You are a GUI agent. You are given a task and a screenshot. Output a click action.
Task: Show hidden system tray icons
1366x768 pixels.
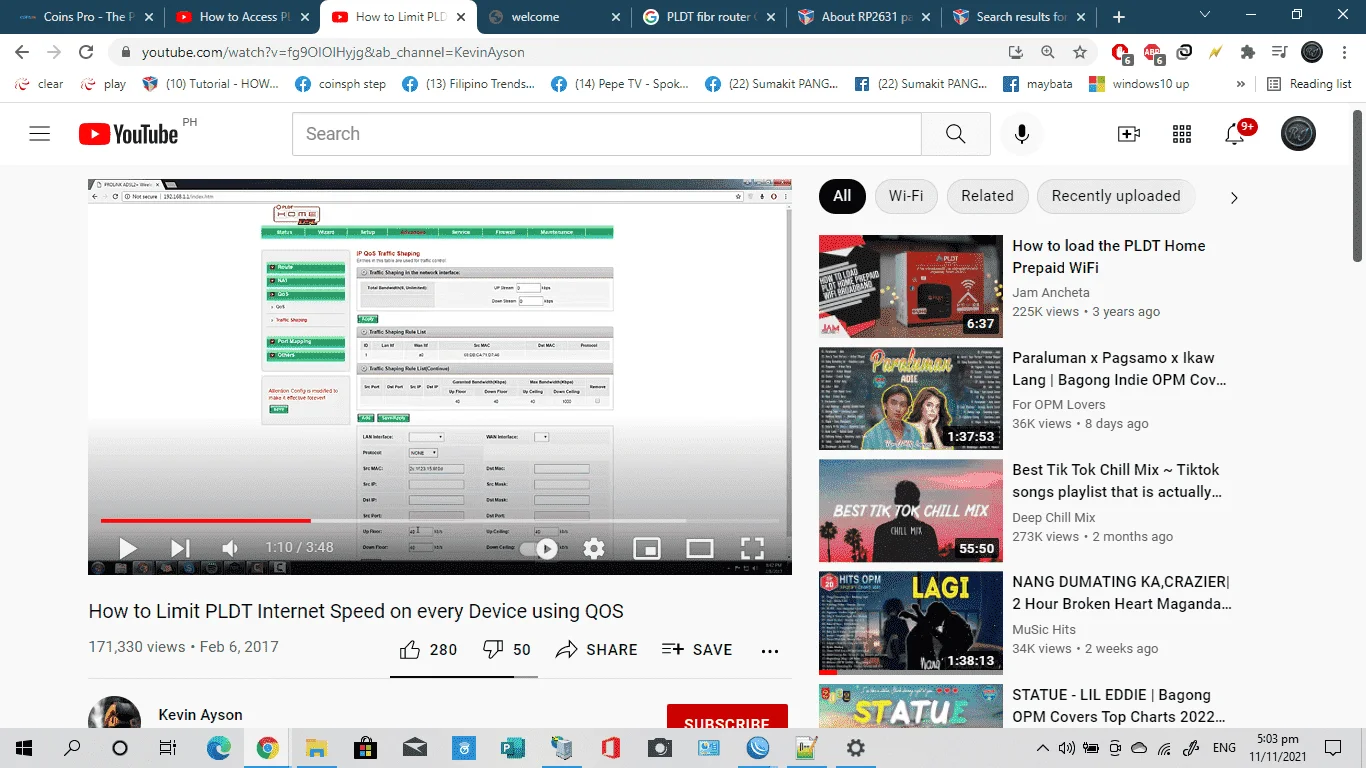[1043, 748]
